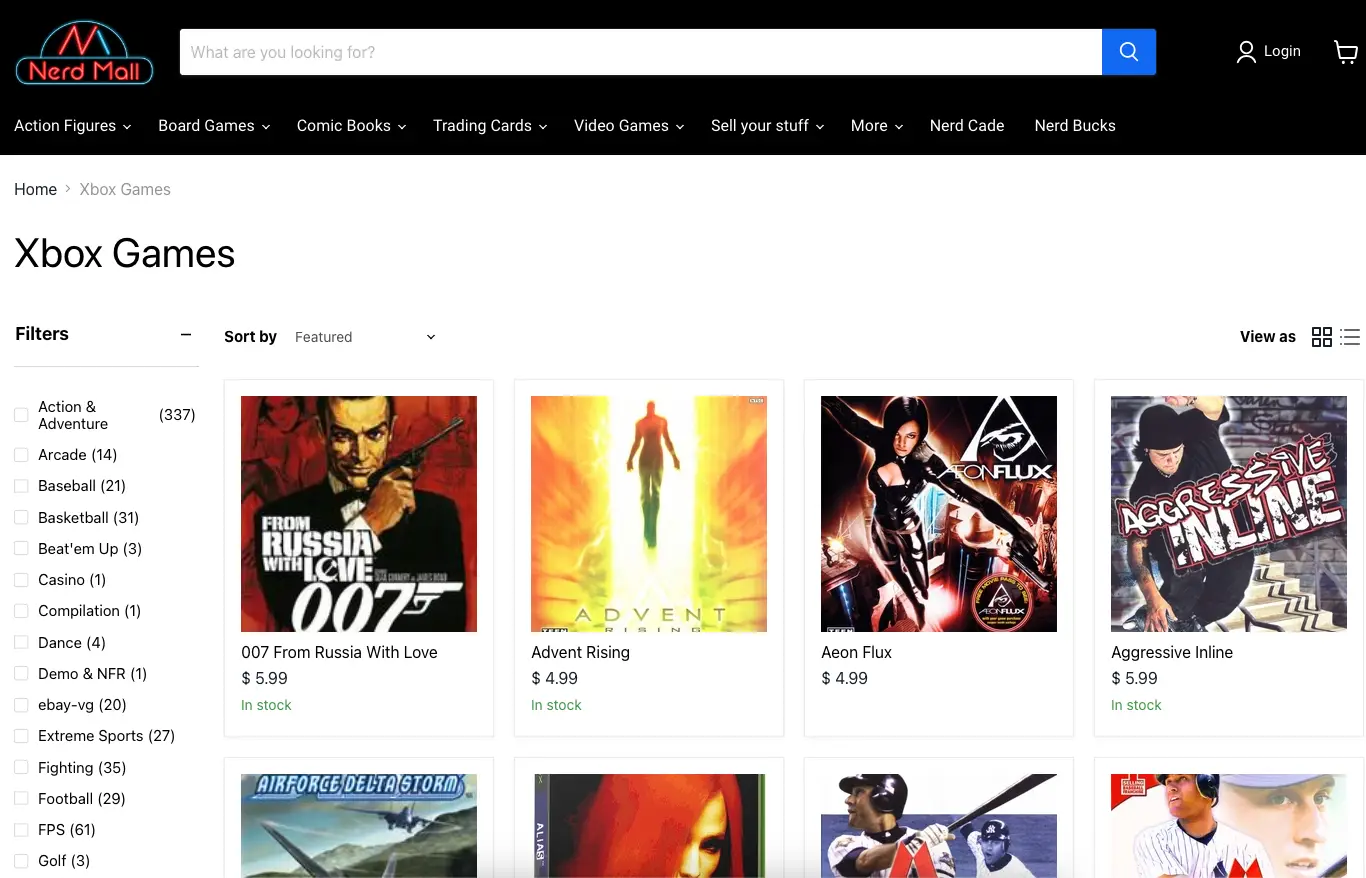Viewport: 1366px width, 878px height.
Task: Open the Aeon Flux cover image
Action: point(938,514)
